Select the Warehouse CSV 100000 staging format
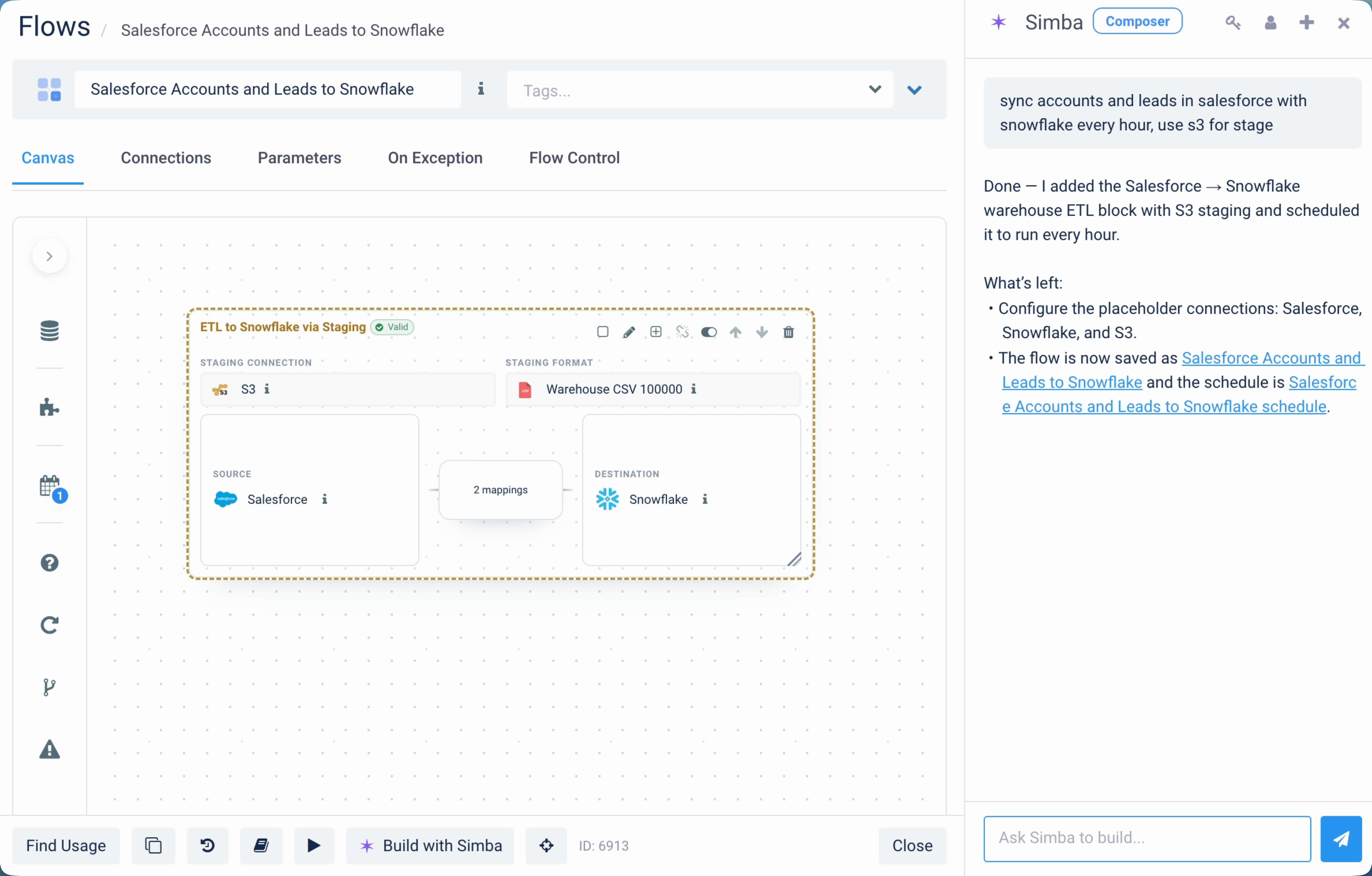1372x876 pixels. pos(653,389)
